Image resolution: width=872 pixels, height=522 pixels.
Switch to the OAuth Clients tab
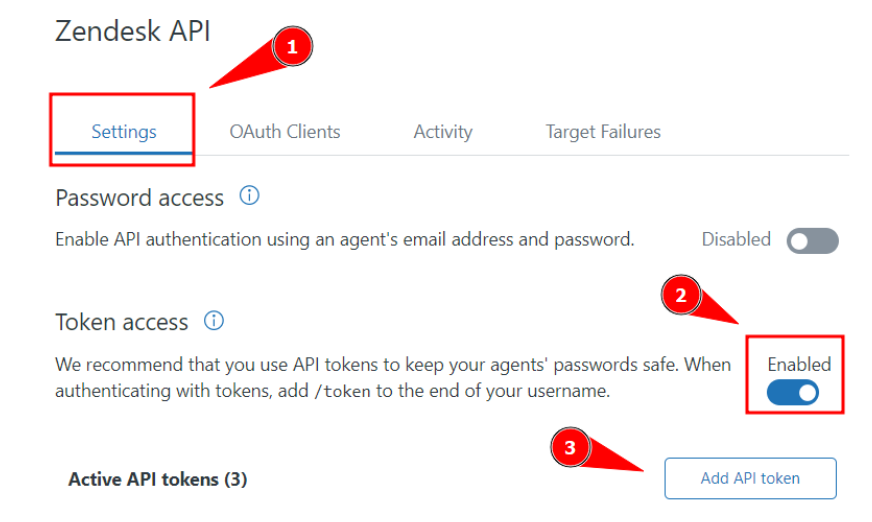[x=285, y=131]
